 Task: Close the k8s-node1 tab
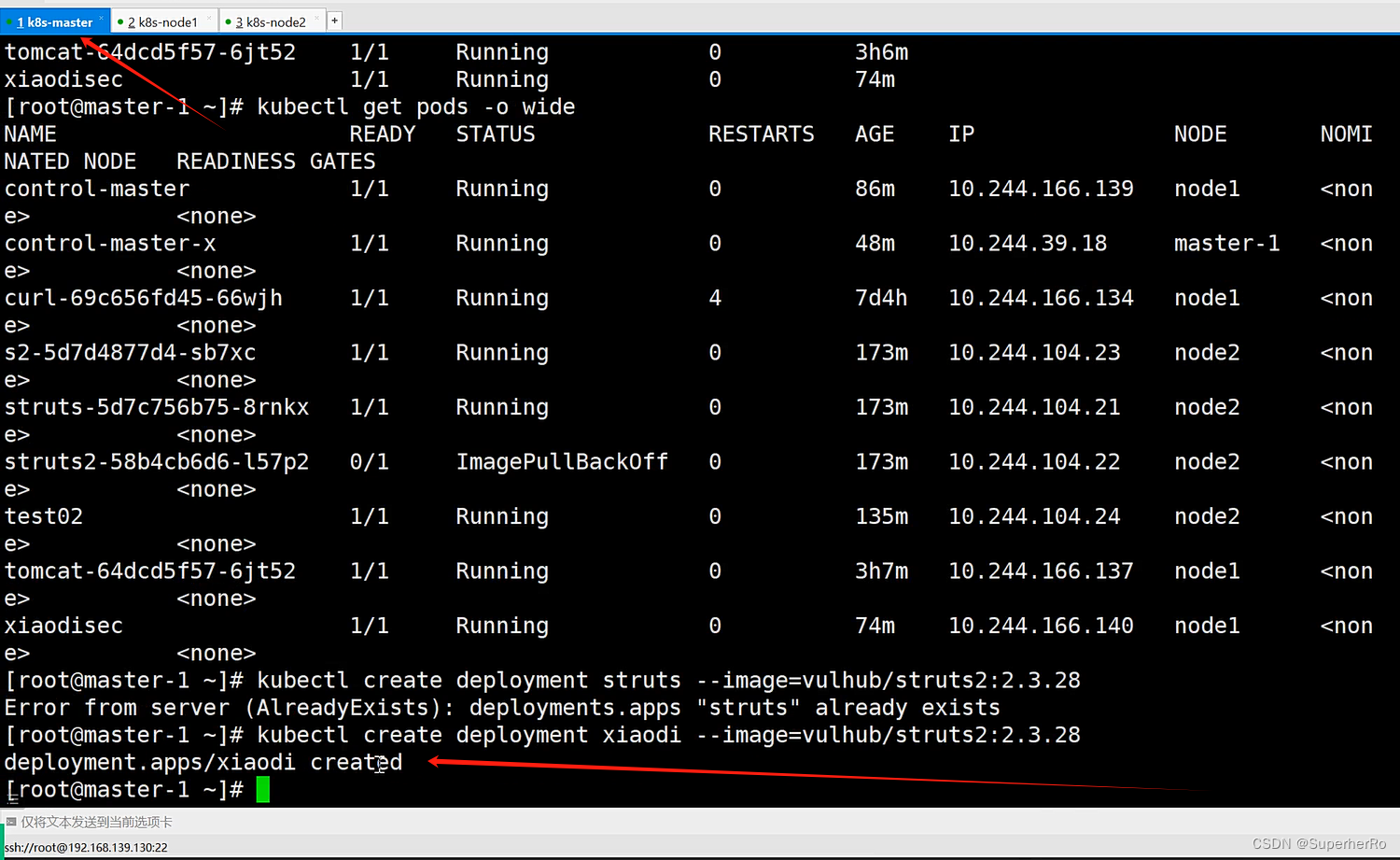coord(208,19)
